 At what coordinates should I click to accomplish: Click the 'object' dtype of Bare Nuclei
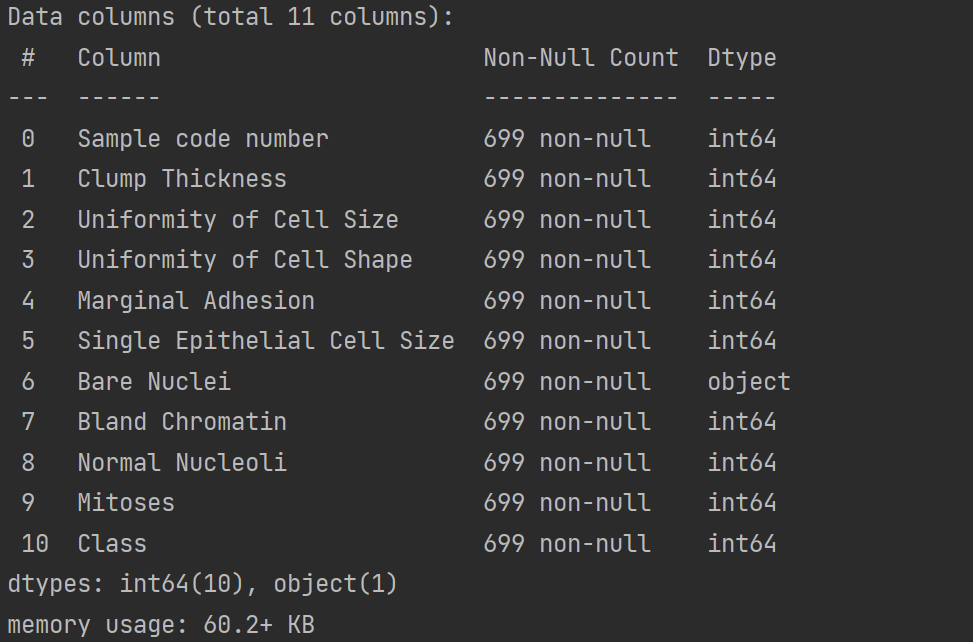tap(749, 381)
